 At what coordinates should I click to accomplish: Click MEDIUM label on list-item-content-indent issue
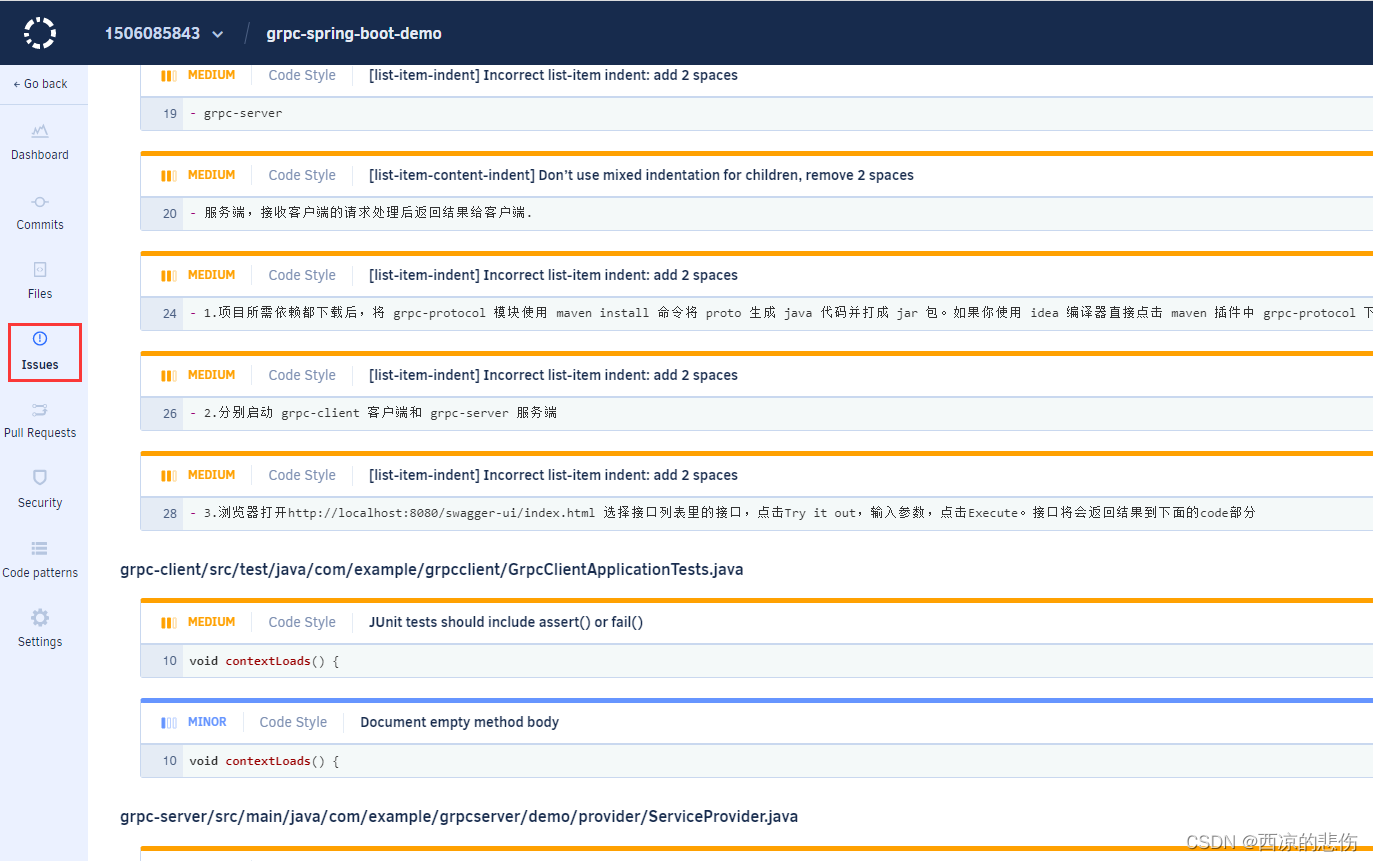[x=212, y=175]
